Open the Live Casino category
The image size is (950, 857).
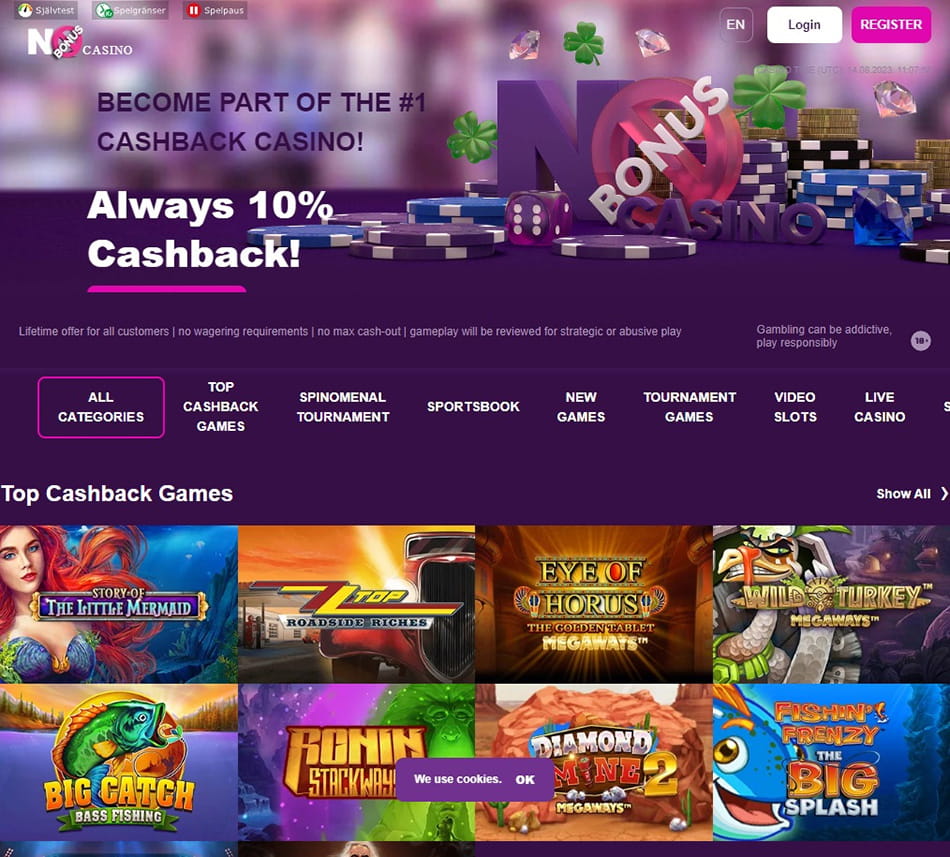(880, 407)
